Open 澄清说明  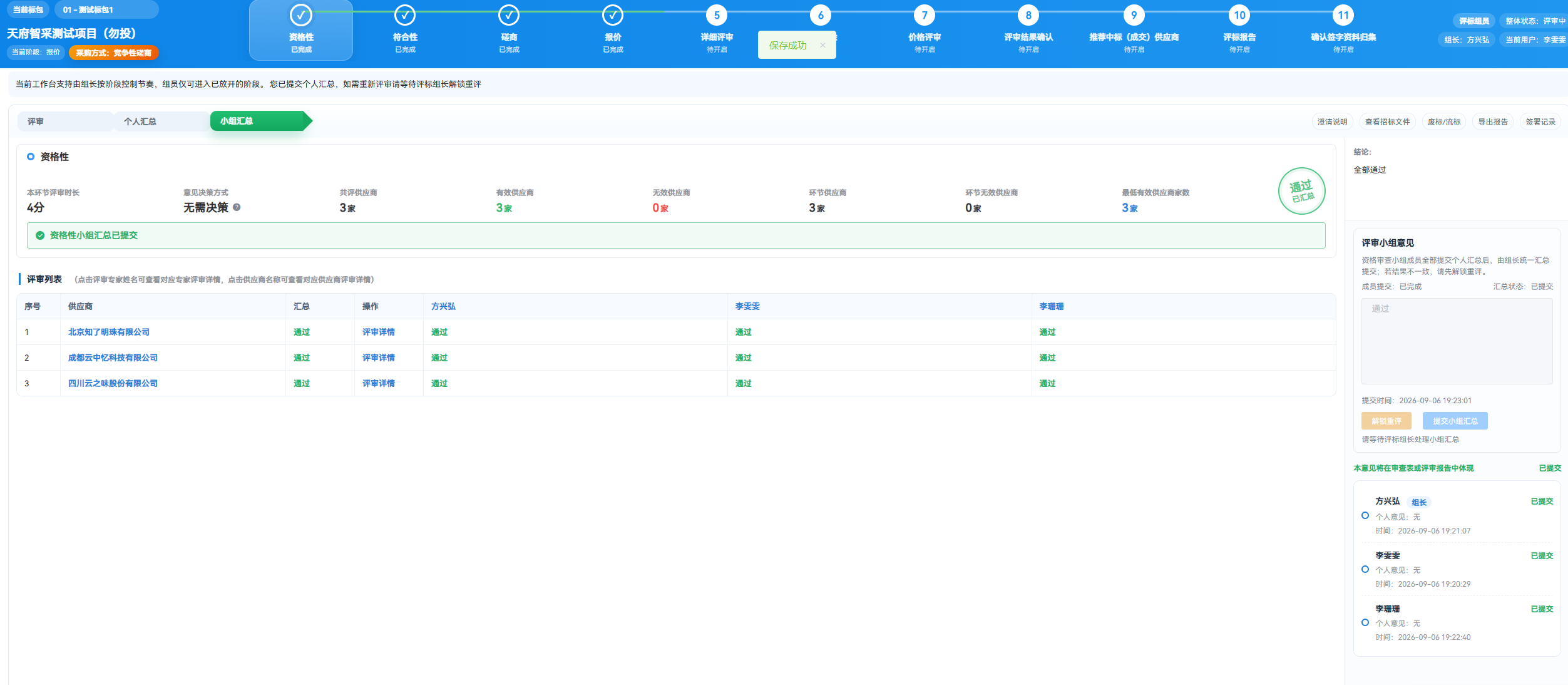click(x=1332, y=122)
